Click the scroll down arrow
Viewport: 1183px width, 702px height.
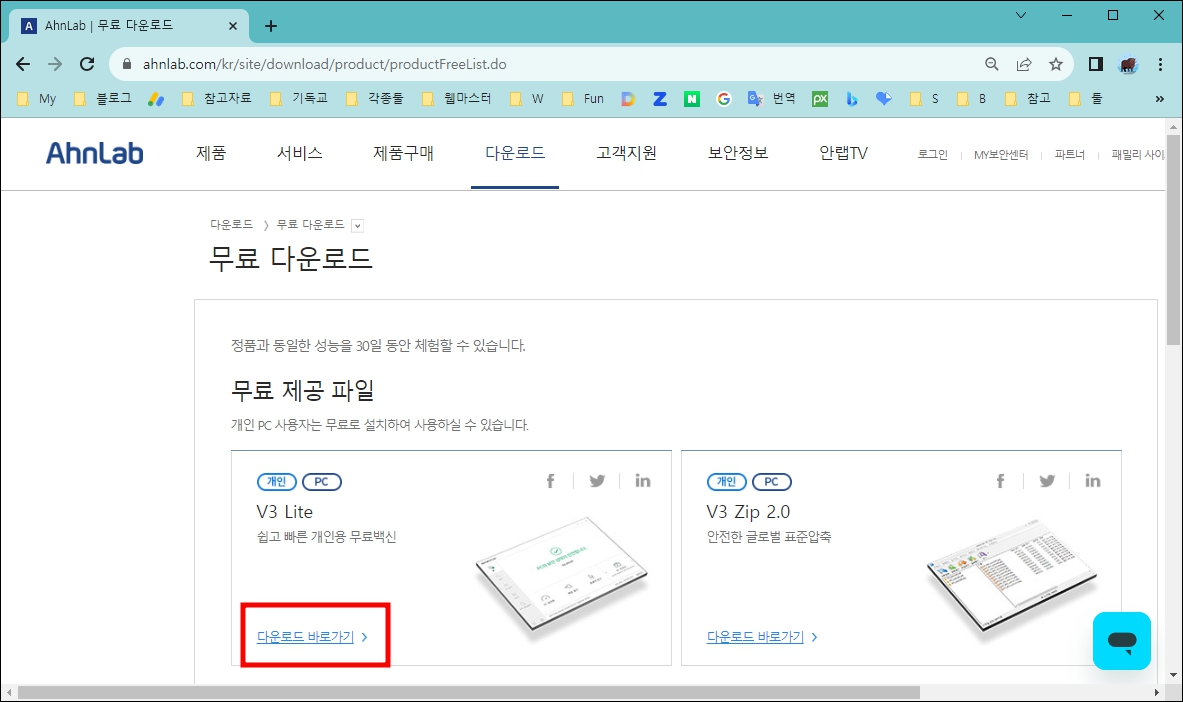pos(1173,675)
